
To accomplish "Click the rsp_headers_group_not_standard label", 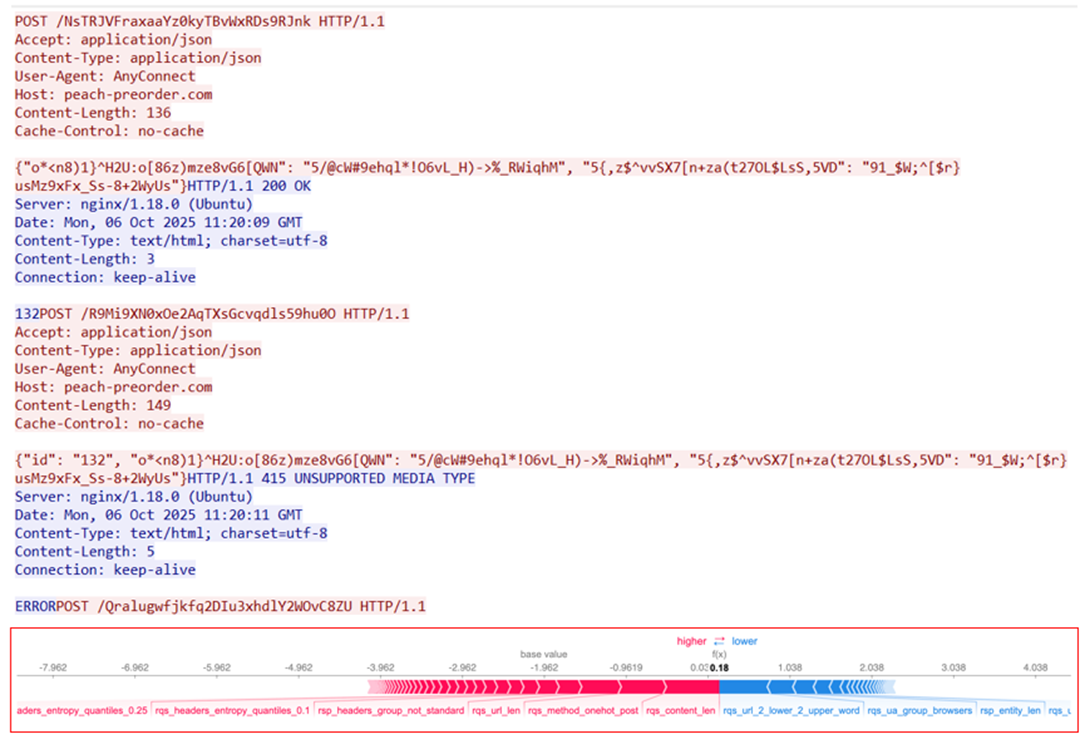I will 391,711.
